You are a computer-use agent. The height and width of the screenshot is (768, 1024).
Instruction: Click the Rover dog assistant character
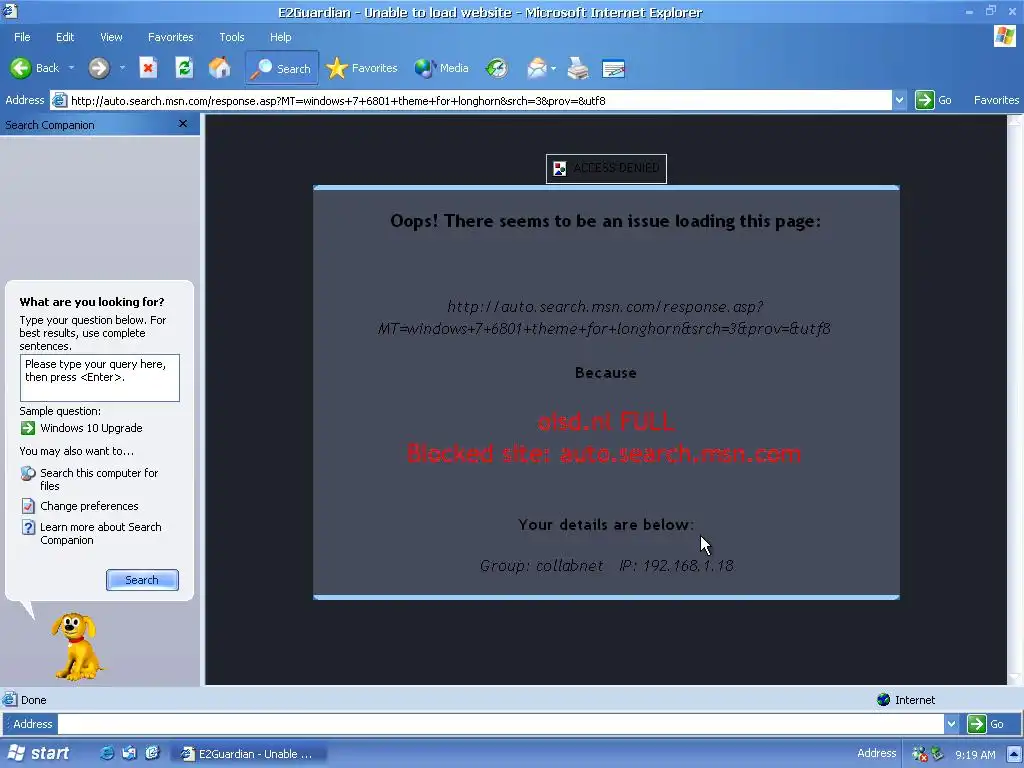pyautogui.click(x=76, y=645)
